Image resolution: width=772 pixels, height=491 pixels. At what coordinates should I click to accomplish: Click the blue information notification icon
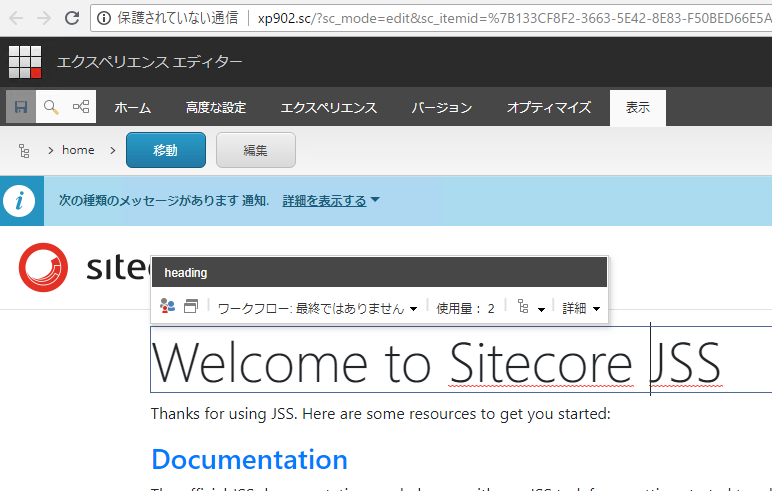[x=19, y=201]
